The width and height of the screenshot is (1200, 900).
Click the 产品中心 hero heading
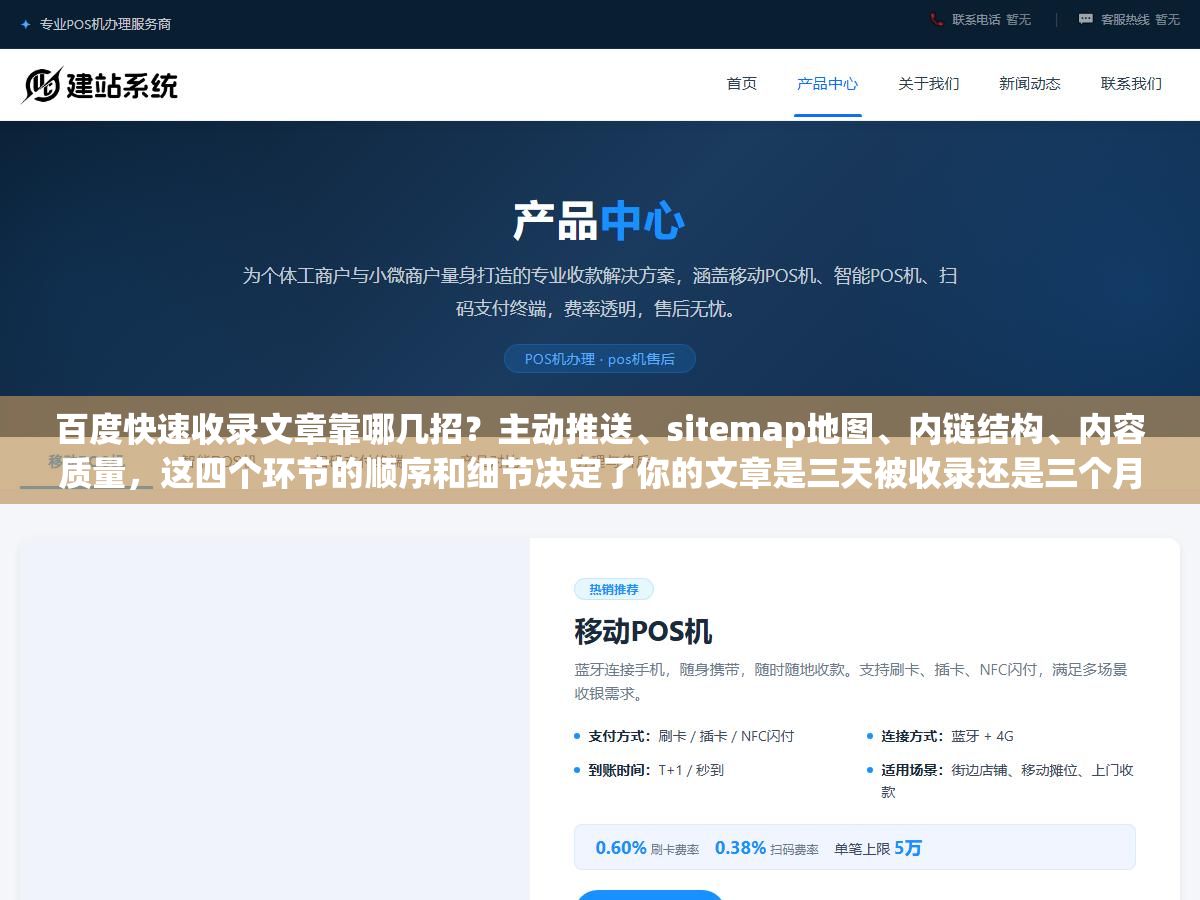coord(599,221)
